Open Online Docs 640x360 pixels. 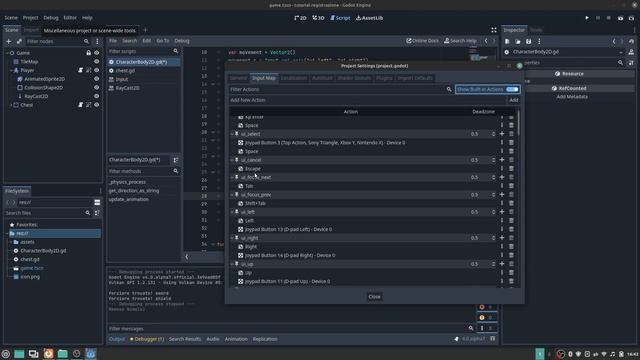[x=422, y=41]
